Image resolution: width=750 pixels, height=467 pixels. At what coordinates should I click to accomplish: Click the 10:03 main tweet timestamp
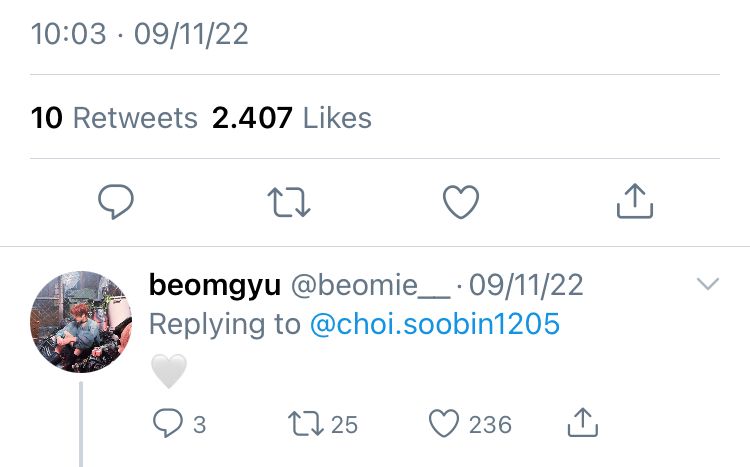[69, 34]
